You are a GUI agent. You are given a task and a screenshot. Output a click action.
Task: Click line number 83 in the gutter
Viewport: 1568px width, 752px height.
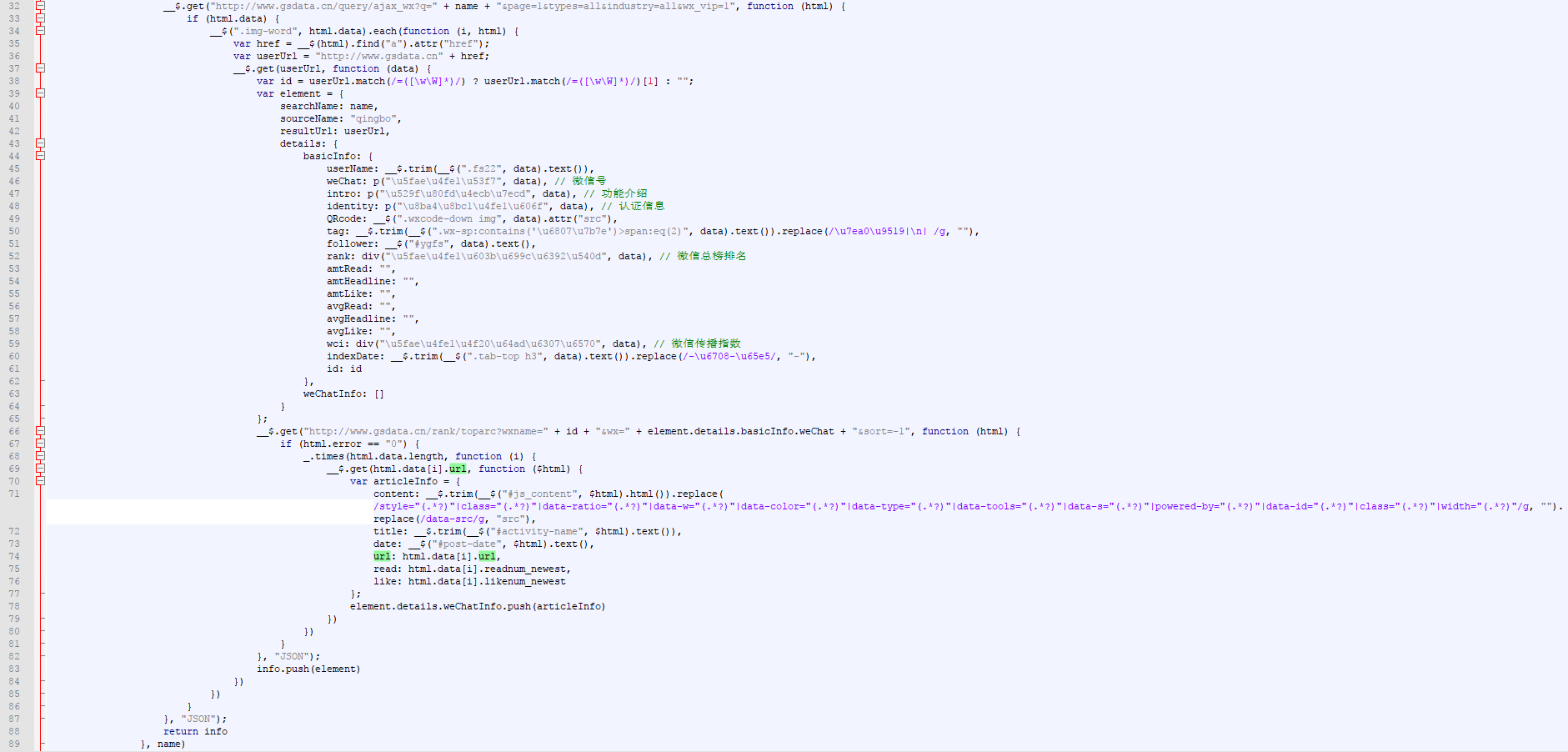point(14,669)
